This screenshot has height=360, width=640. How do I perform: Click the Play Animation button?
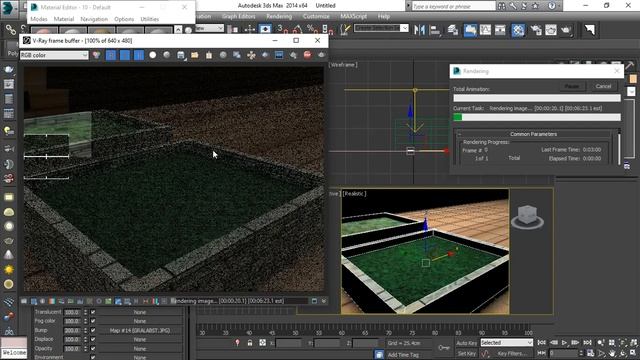(x=564, y=342)
